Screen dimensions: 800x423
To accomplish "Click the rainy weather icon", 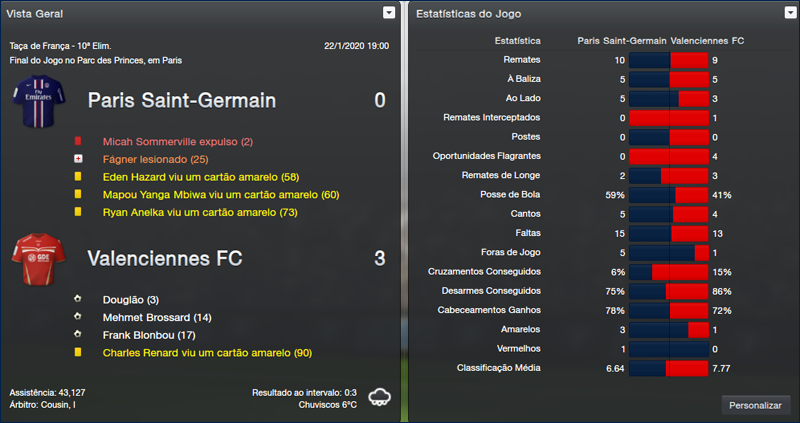I will 381,397.
